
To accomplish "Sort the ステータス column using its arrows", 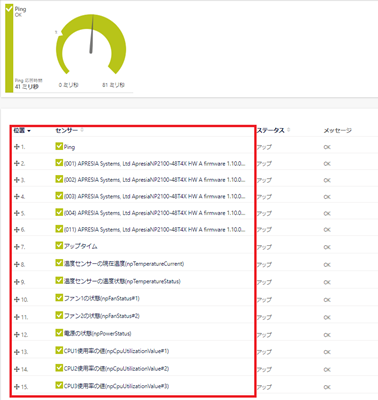I will (289, 130).
